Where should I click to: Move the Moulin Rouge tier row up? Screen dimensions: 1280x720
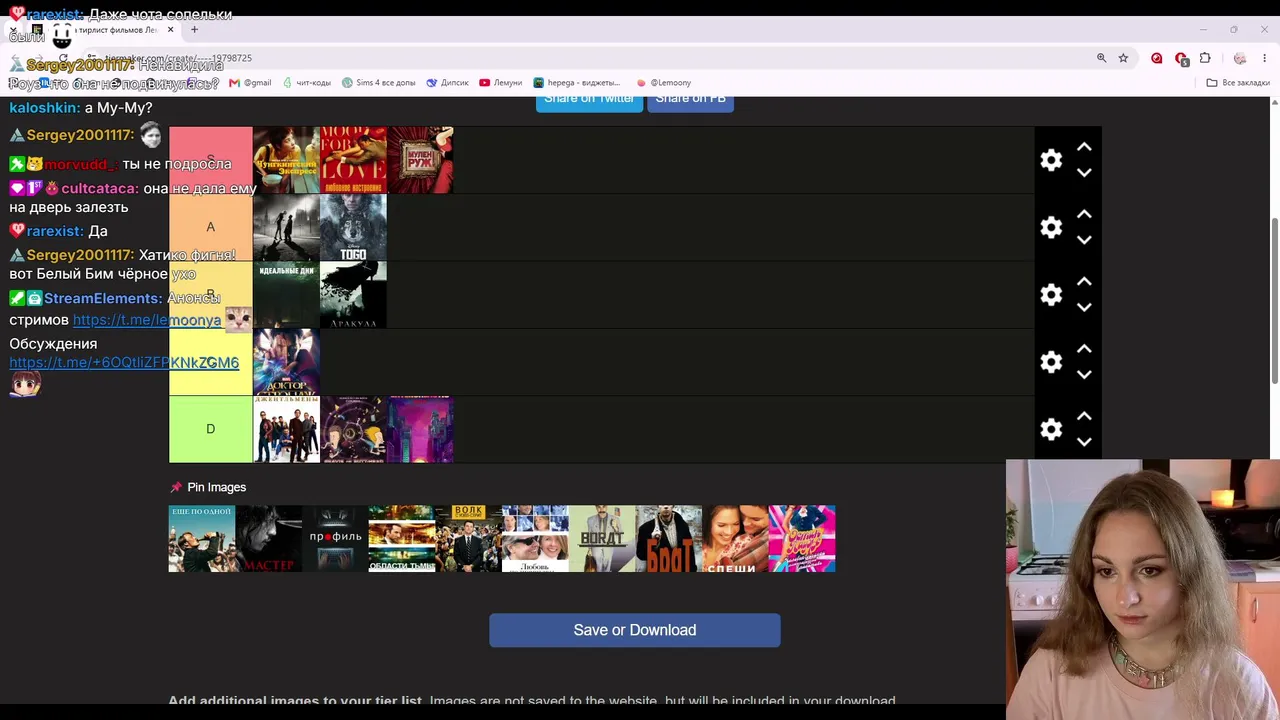point(1084,147)
